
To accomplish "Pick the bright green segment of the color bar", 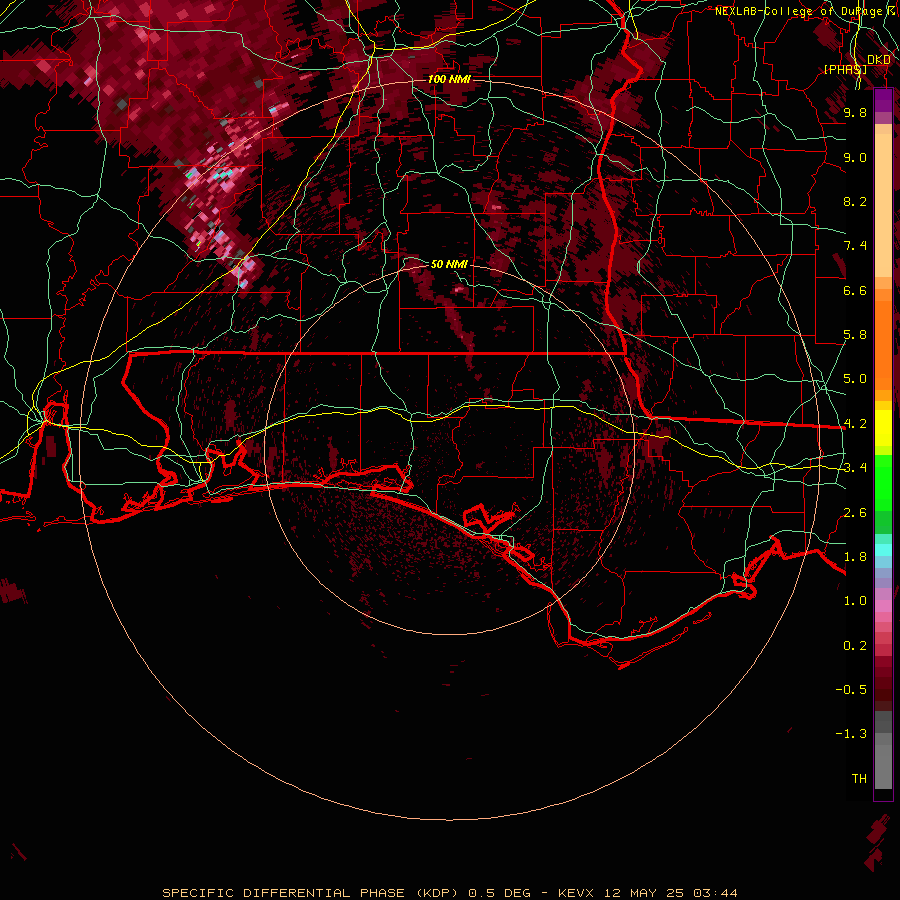I will click(x=883, y=484).
